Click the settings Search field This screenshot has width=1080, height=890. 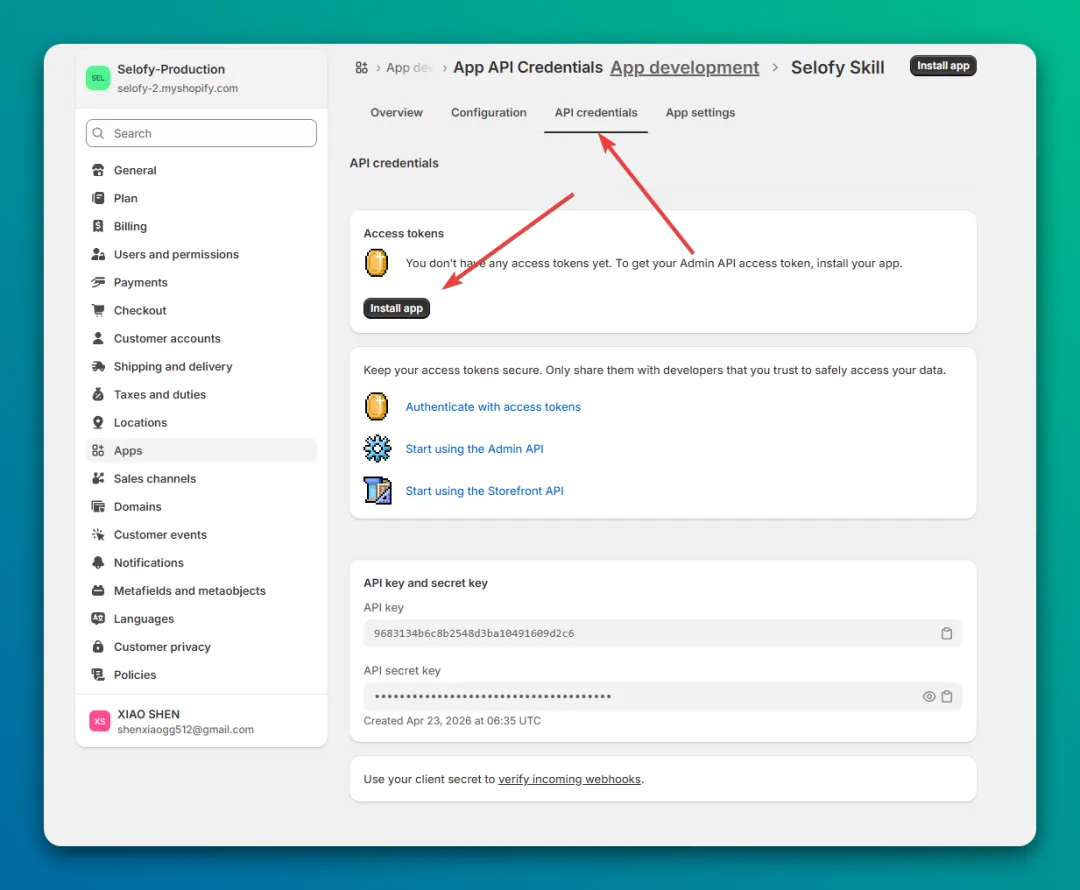tap(201, 133)
